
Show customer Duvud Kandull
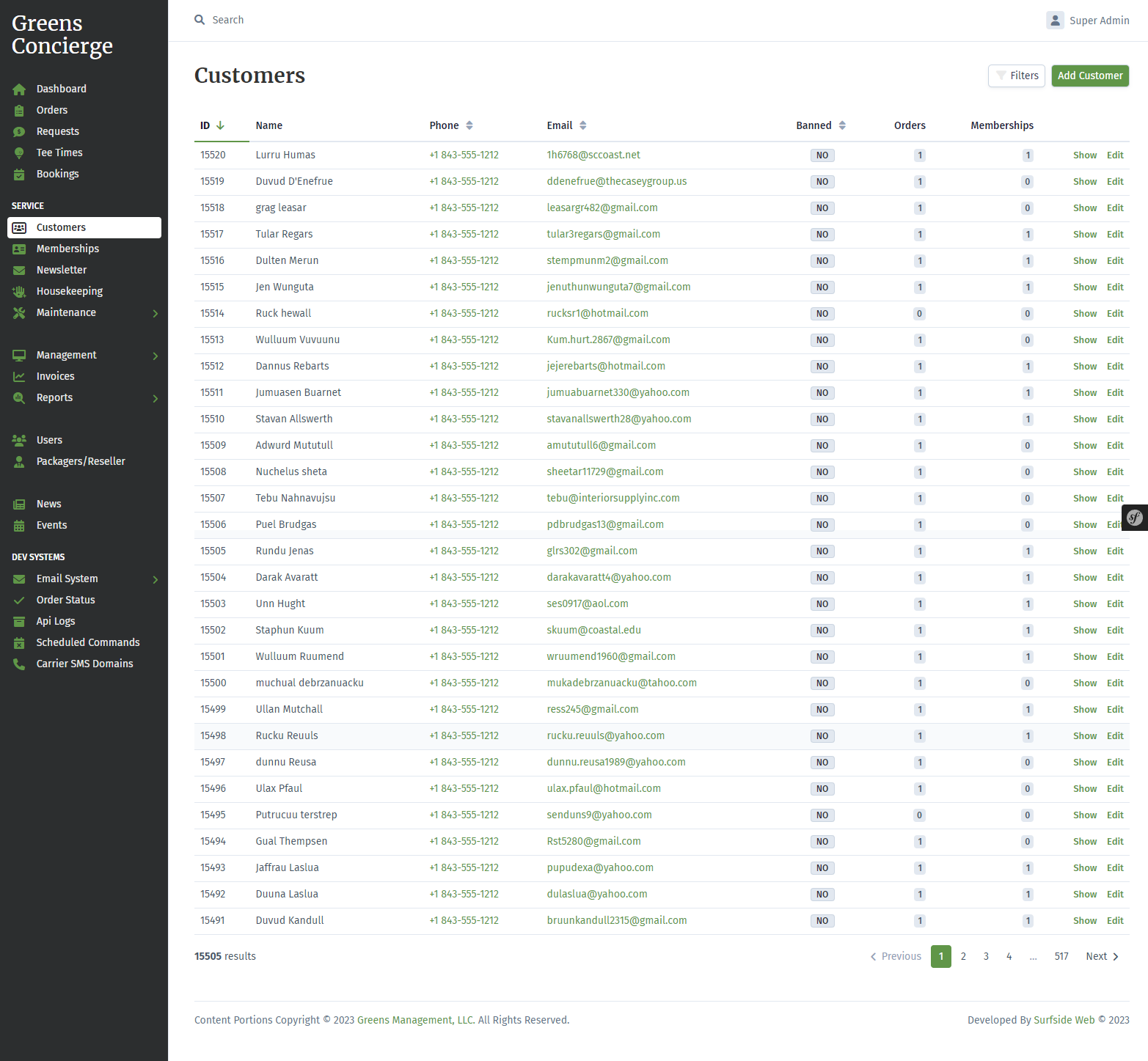click(1084, 921)
